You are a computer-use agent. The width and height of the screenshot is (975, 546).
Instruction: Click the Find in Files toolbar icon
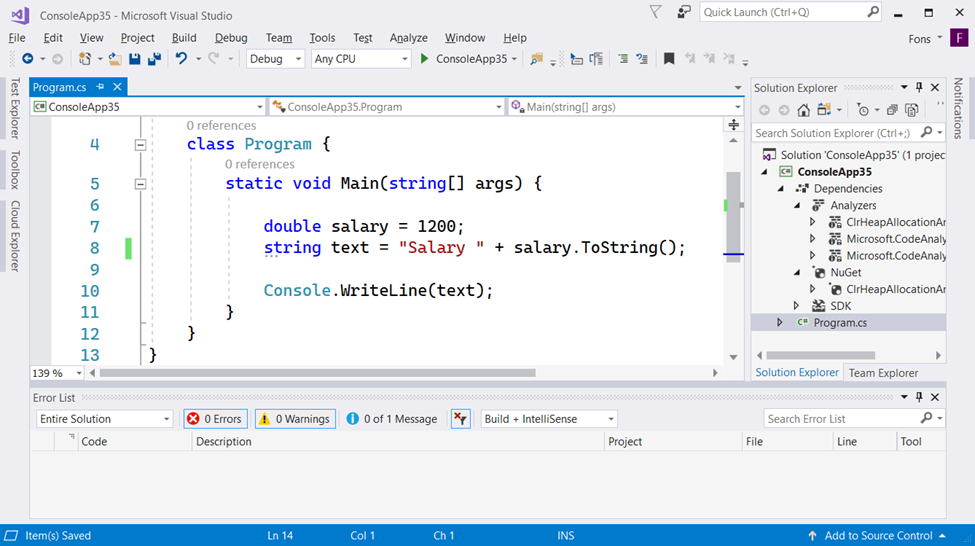(x=536, y=58)
